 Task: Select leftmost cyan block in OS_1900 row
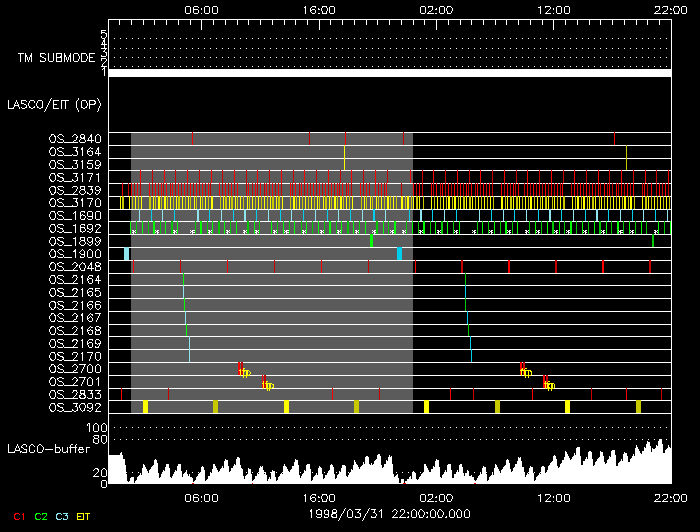coord(127,254)
